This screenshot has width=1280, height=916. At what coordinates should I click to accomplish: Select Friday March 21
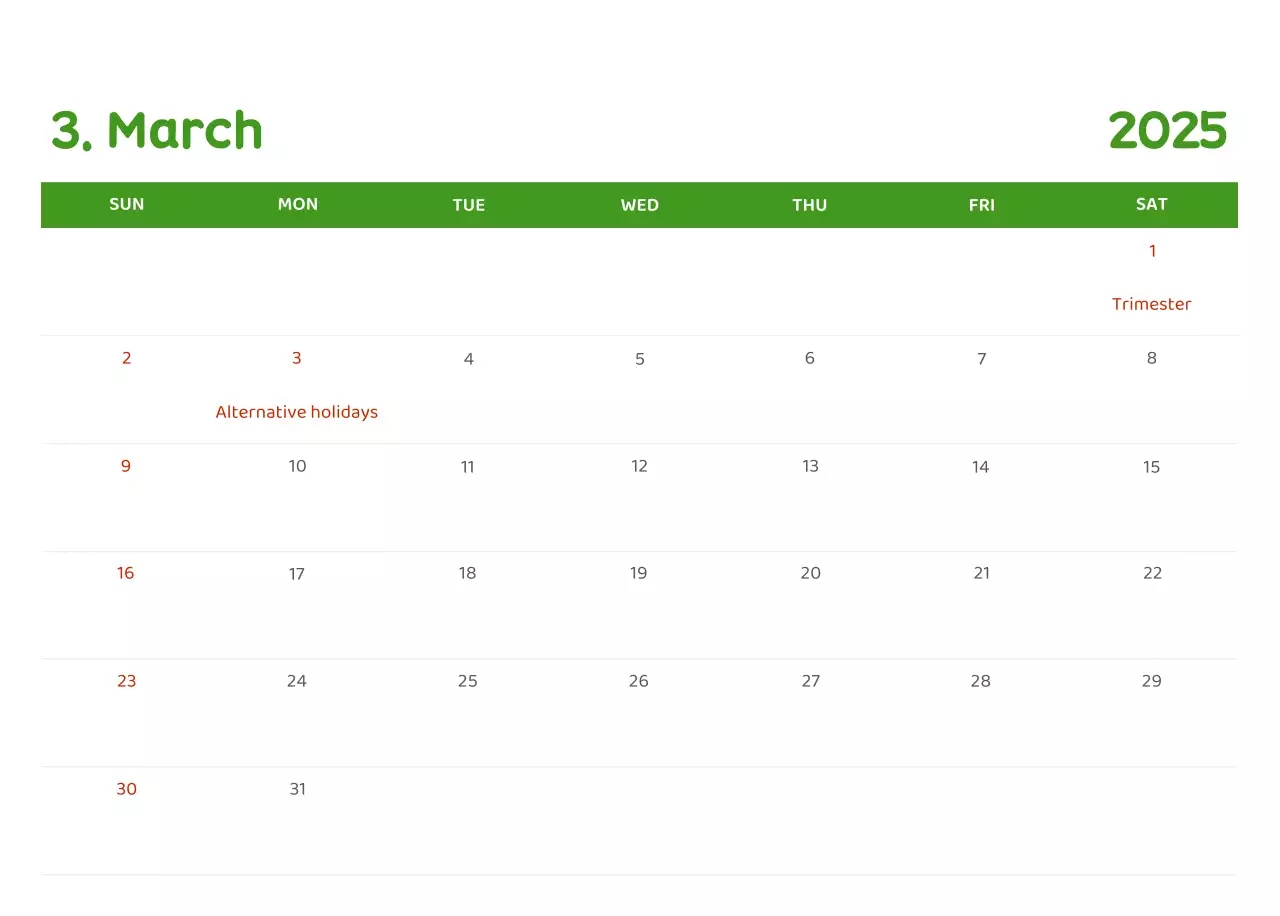981,573
